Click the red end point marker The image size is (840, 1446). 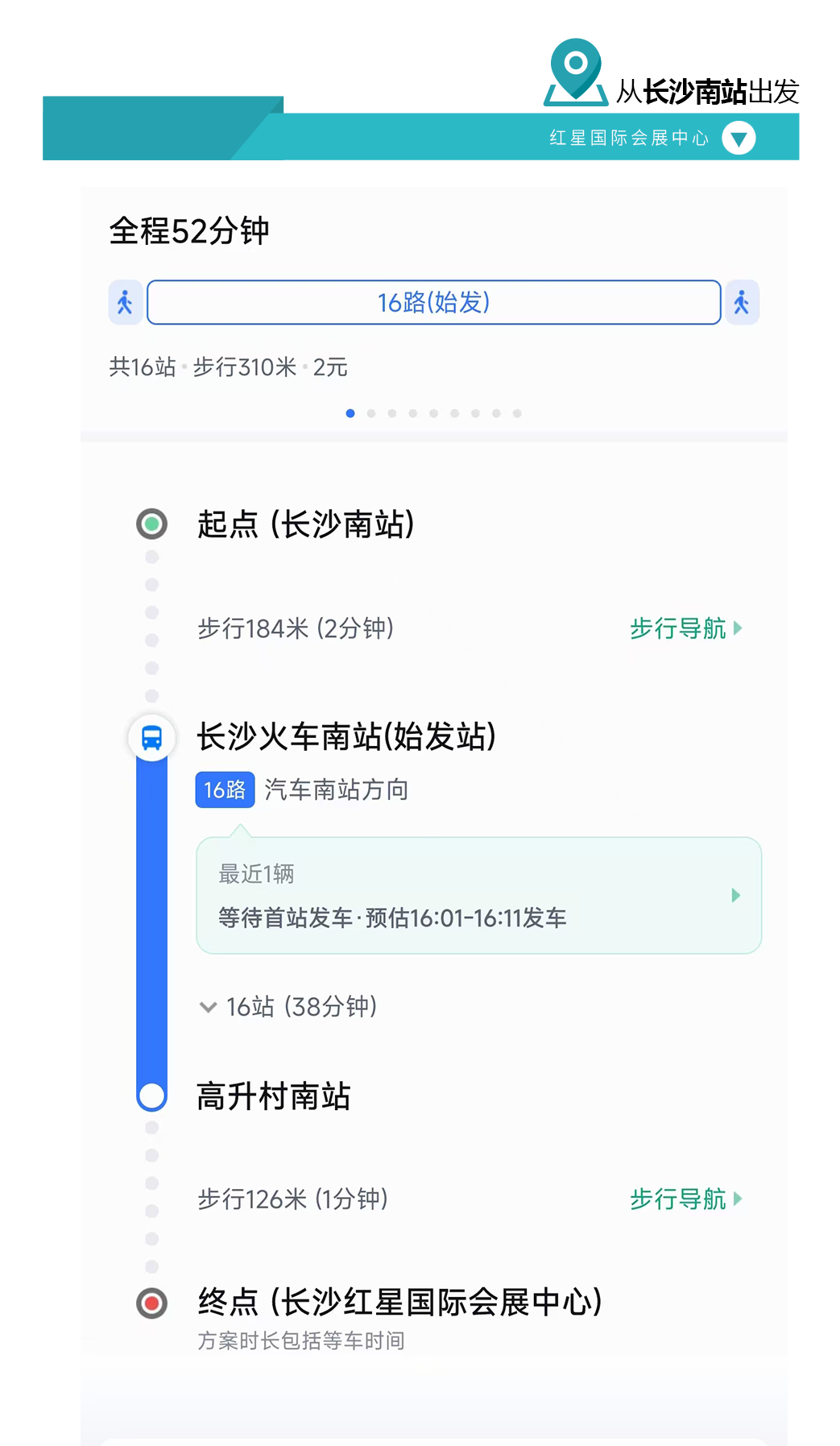[151, 1303]
